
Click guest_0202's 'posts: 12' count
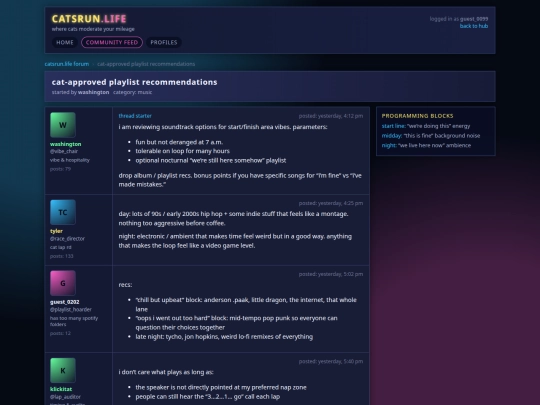click(x=60, y=333)
